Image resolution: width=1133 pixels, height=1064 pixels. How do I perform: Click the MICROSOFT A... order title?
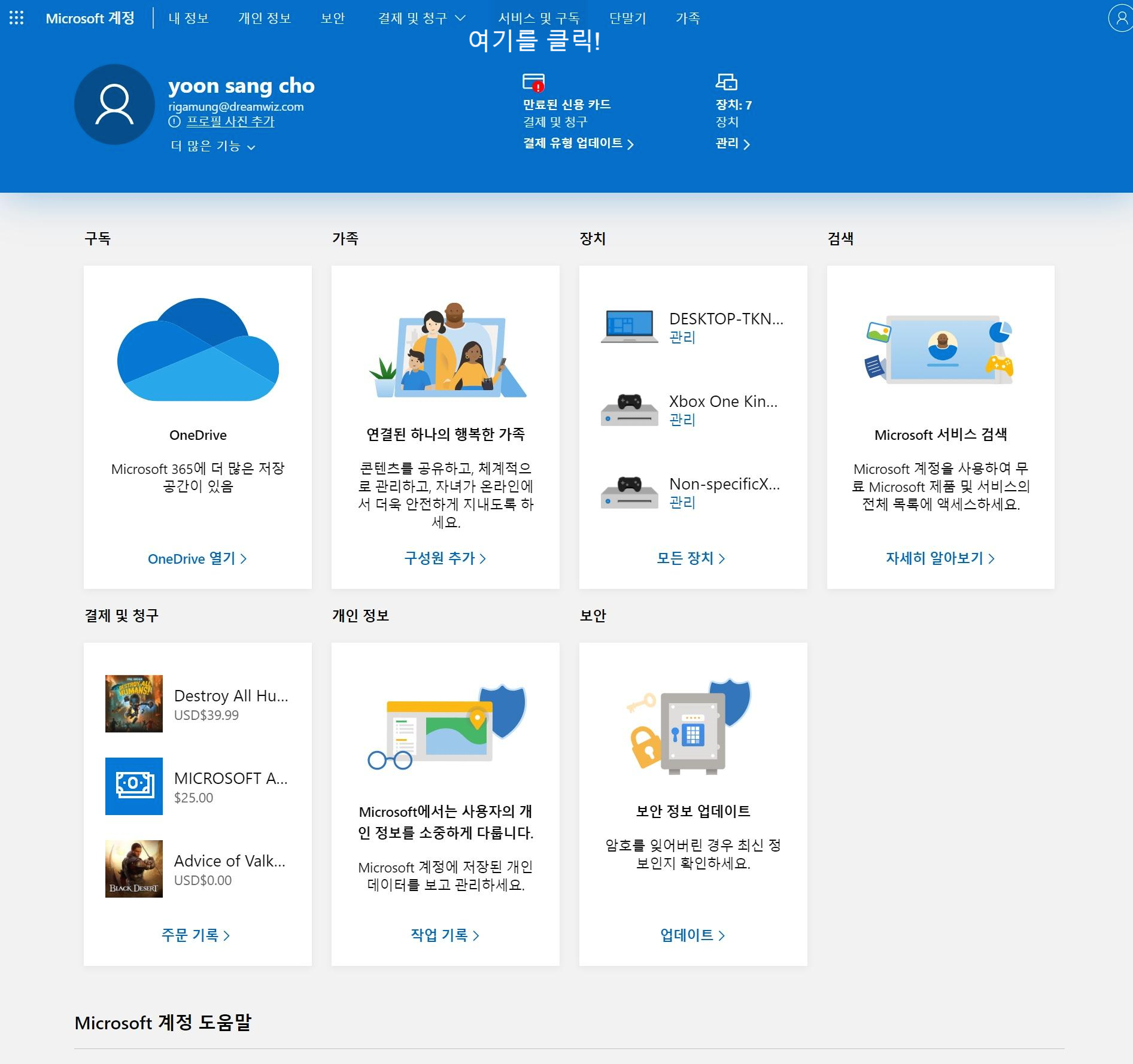point(231,778)
